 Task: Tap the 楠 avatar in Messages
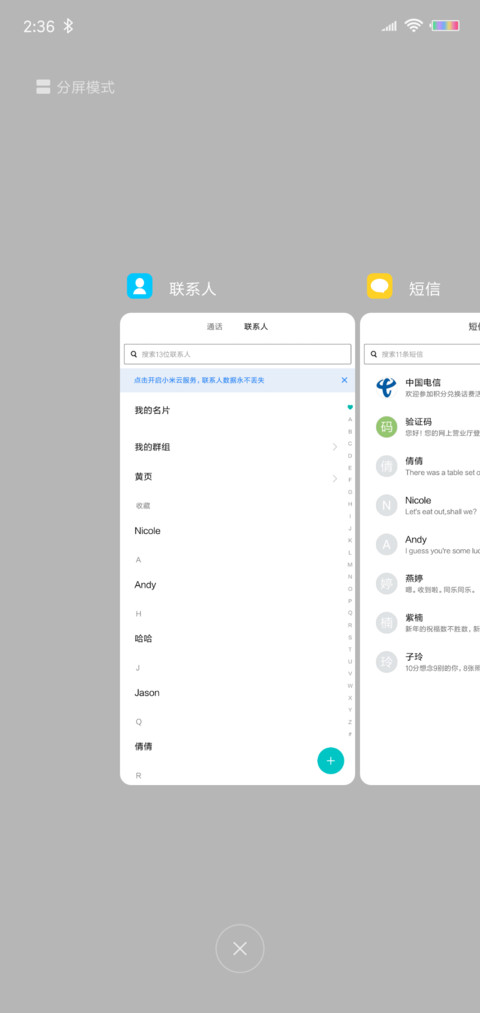tap(386, 623)
